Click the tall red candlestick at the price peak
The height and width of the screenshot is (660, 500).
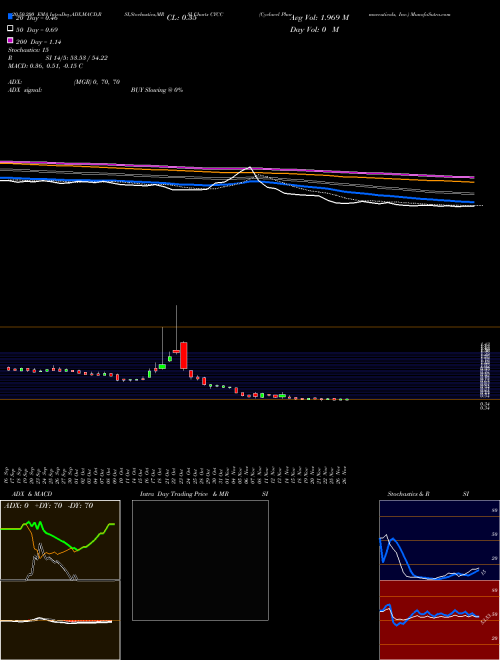184,356
